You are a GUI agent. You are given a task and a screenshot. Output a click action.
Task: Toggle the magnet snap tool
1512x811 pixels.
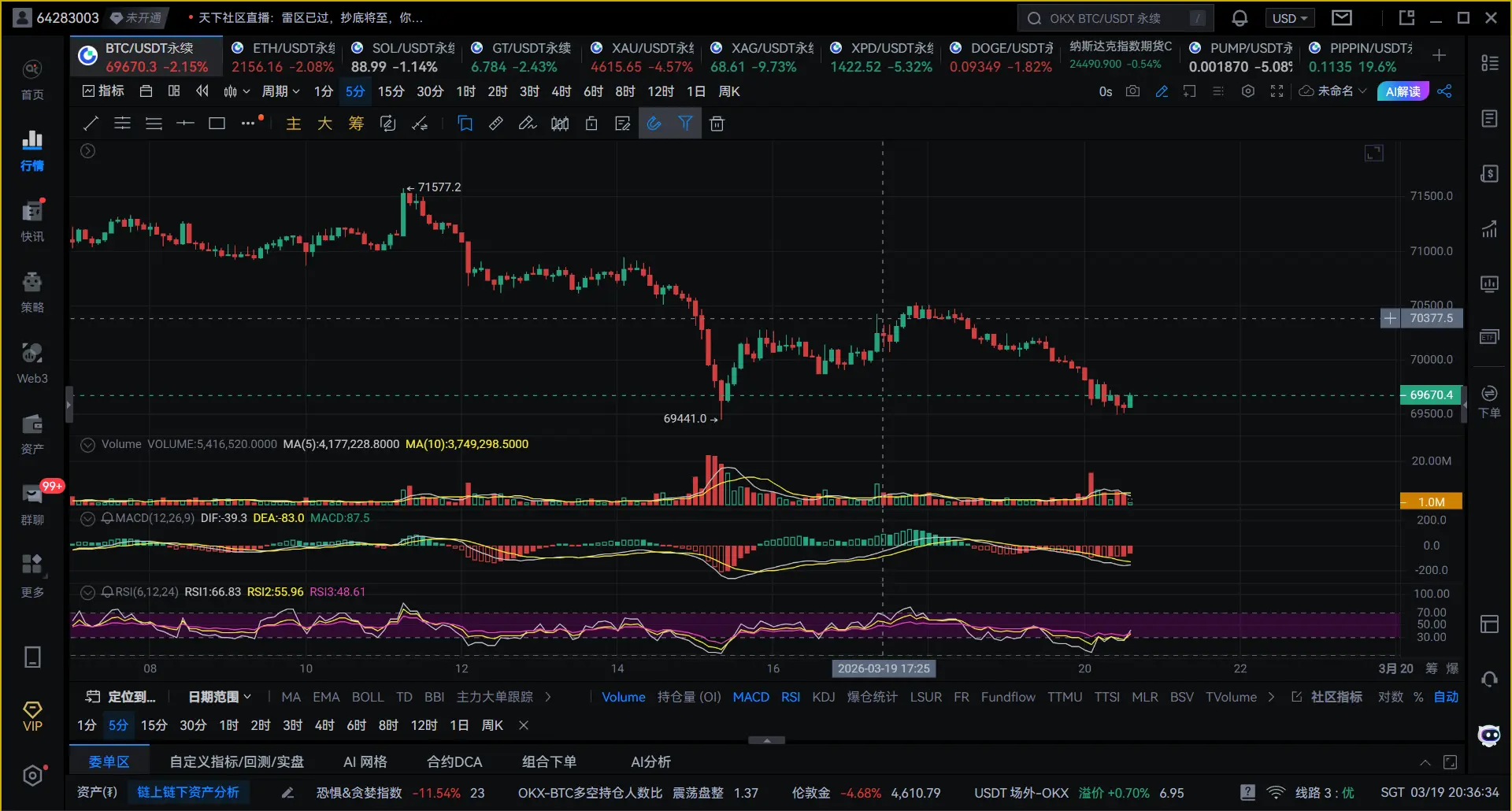(654, 124)
